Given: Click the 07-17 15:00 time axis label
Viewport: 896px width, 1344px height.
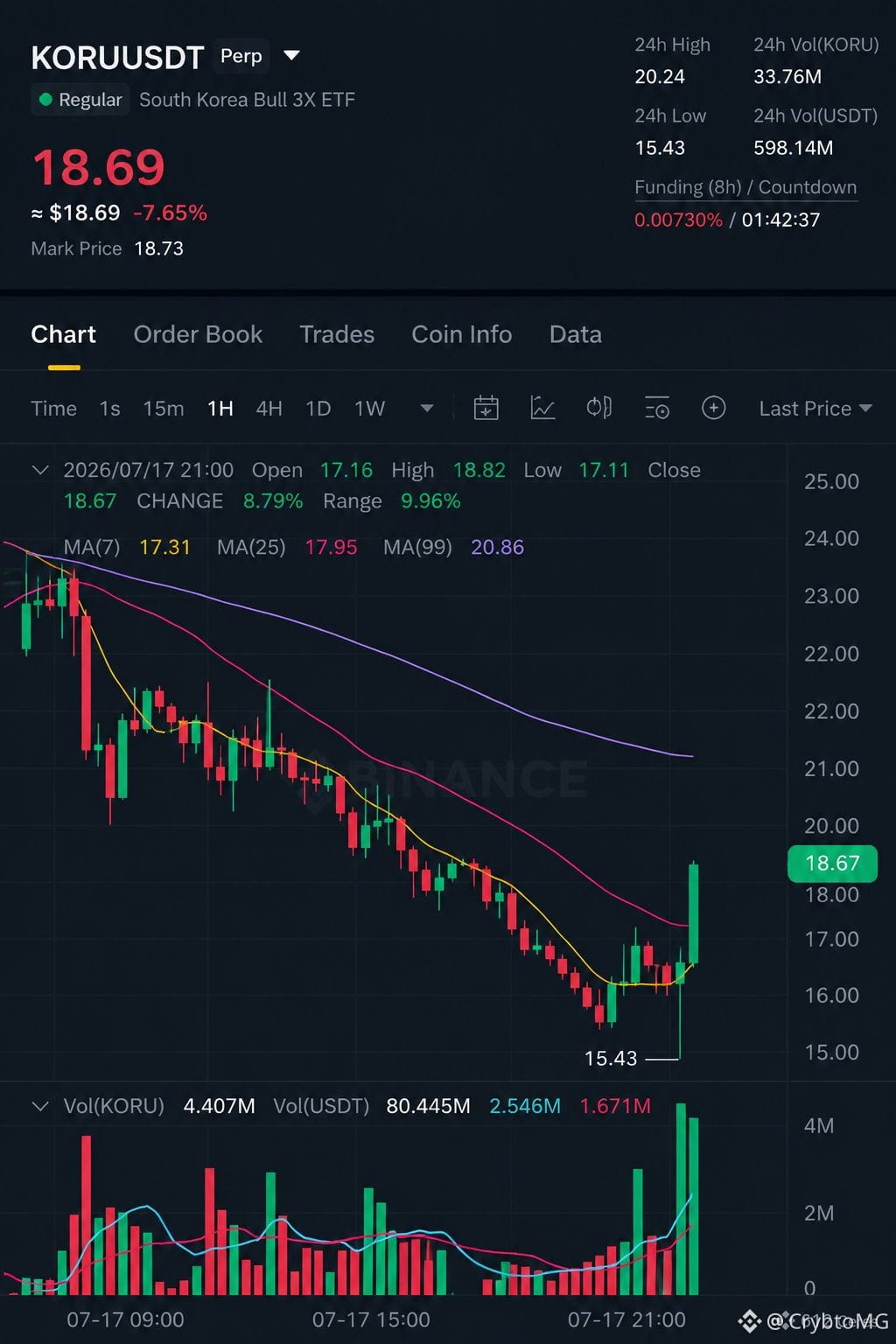Looking at the screenshot, I should [x=371, y=1319].
